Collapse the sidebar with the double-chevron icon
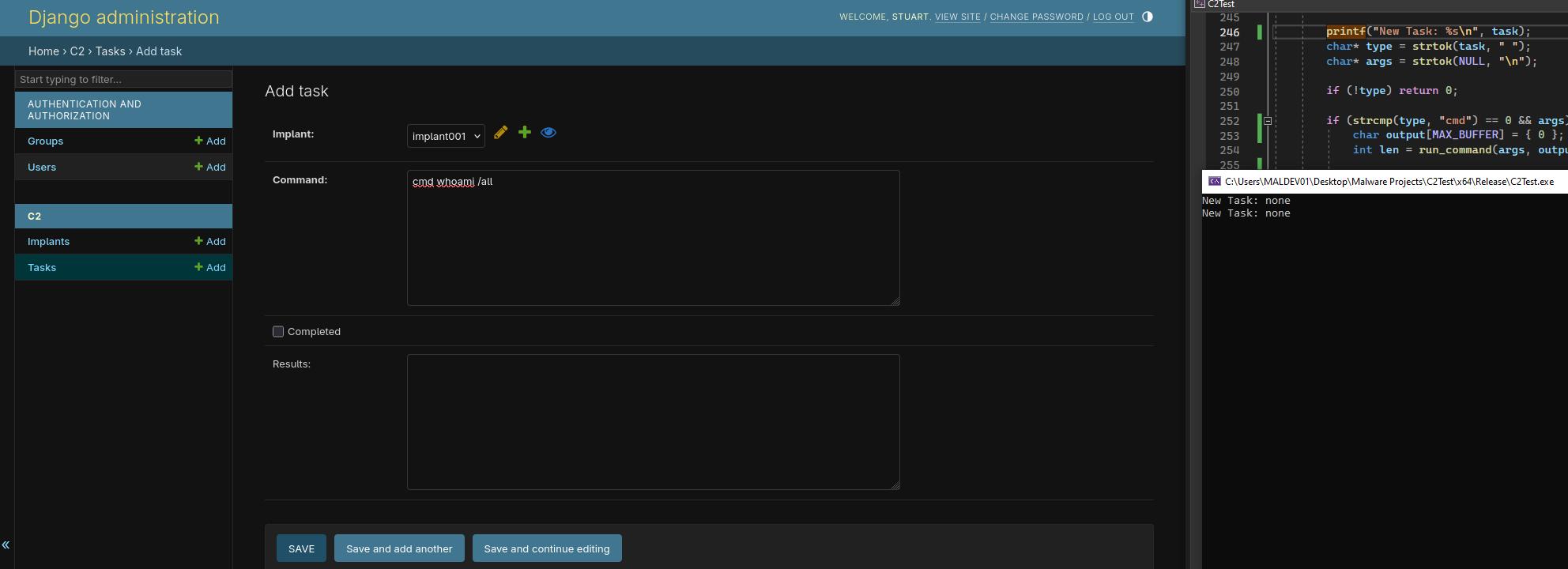 [x=6, y=545]
